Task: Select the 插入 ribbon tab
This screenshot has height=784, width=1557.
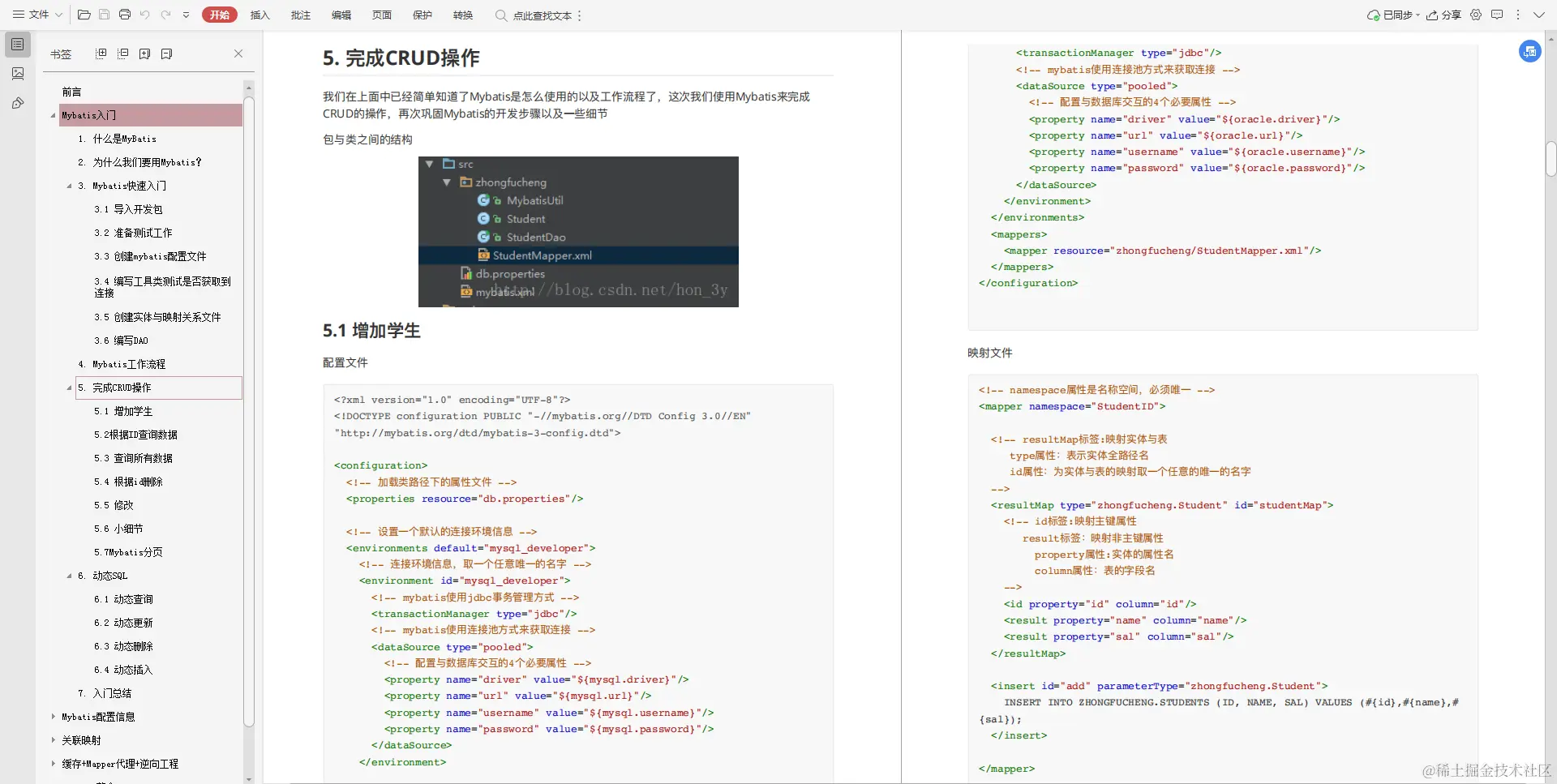Action: 259,15
